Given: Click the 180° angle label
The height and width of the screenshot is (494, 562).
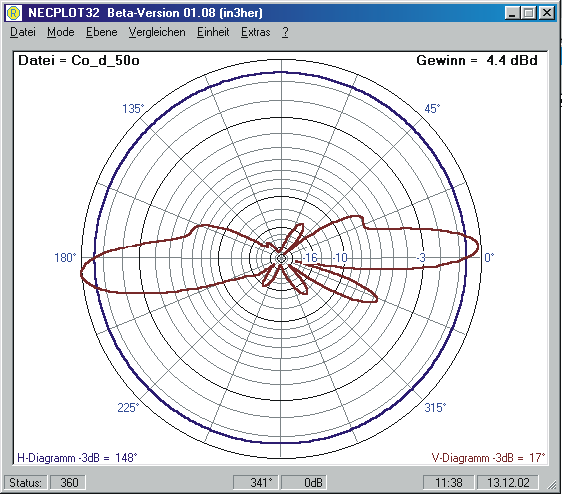Looking at the screenshot, I should pyautogui.click(x=65, y=257).
